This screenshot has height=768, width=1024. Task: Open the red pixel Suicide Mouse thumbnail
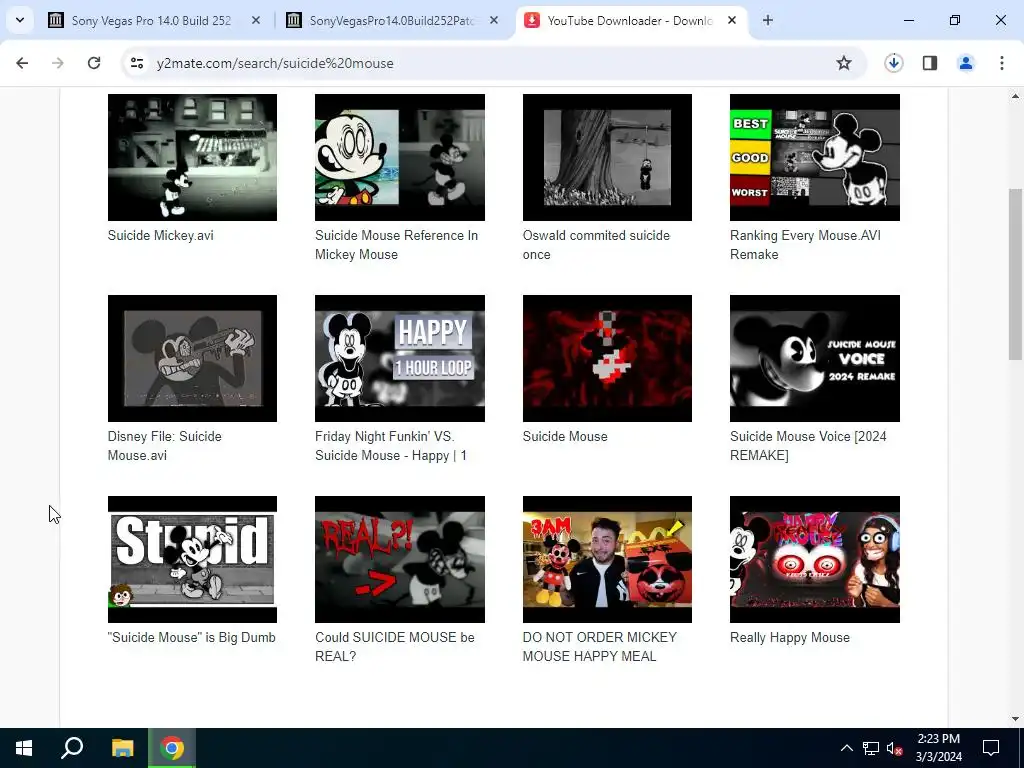[x=607, y=359]
